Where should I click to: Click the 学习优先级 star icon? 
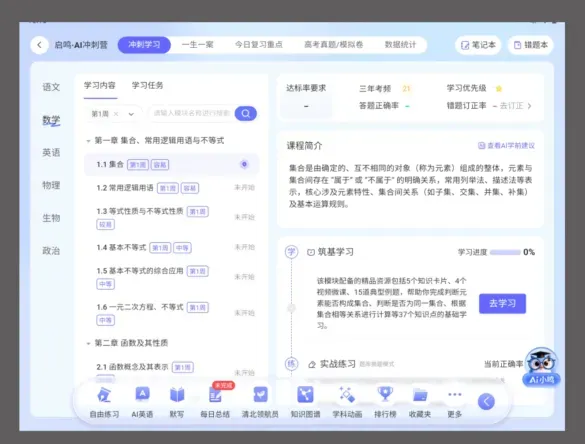point(499,88)
